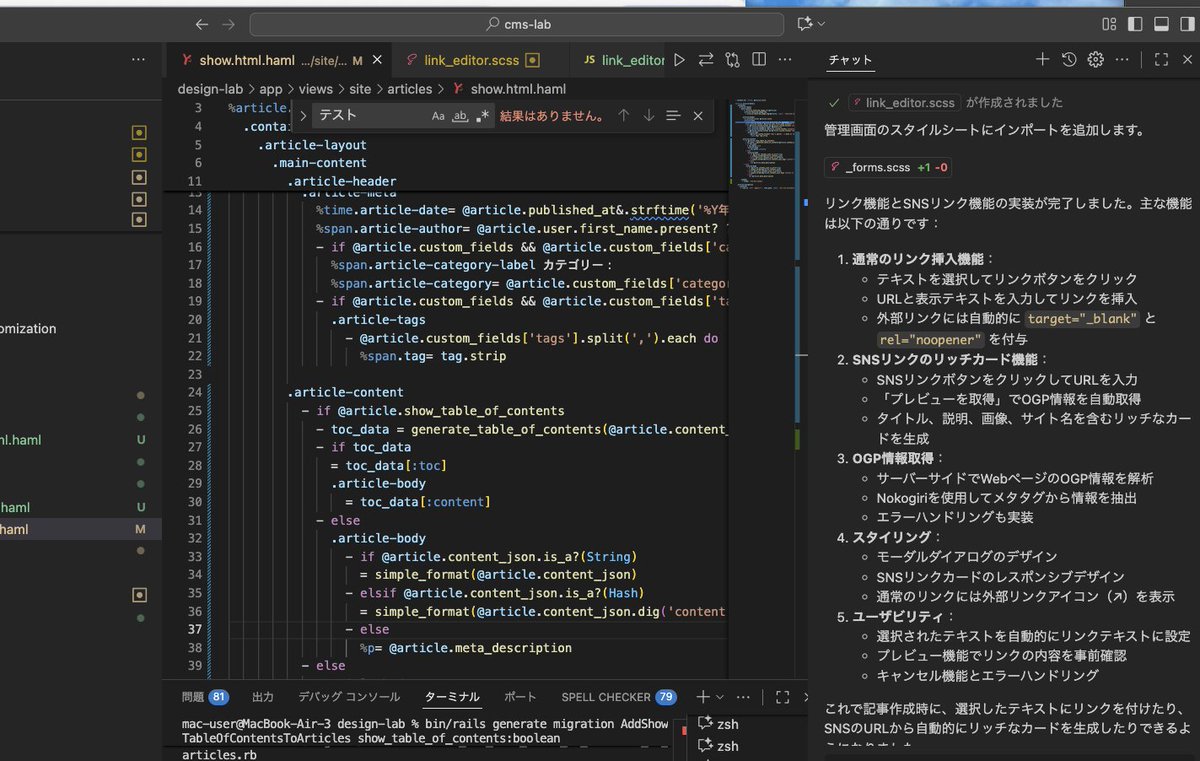
Task: Open the new terminal profile dropdown arrow
Action: click(720, 697)
